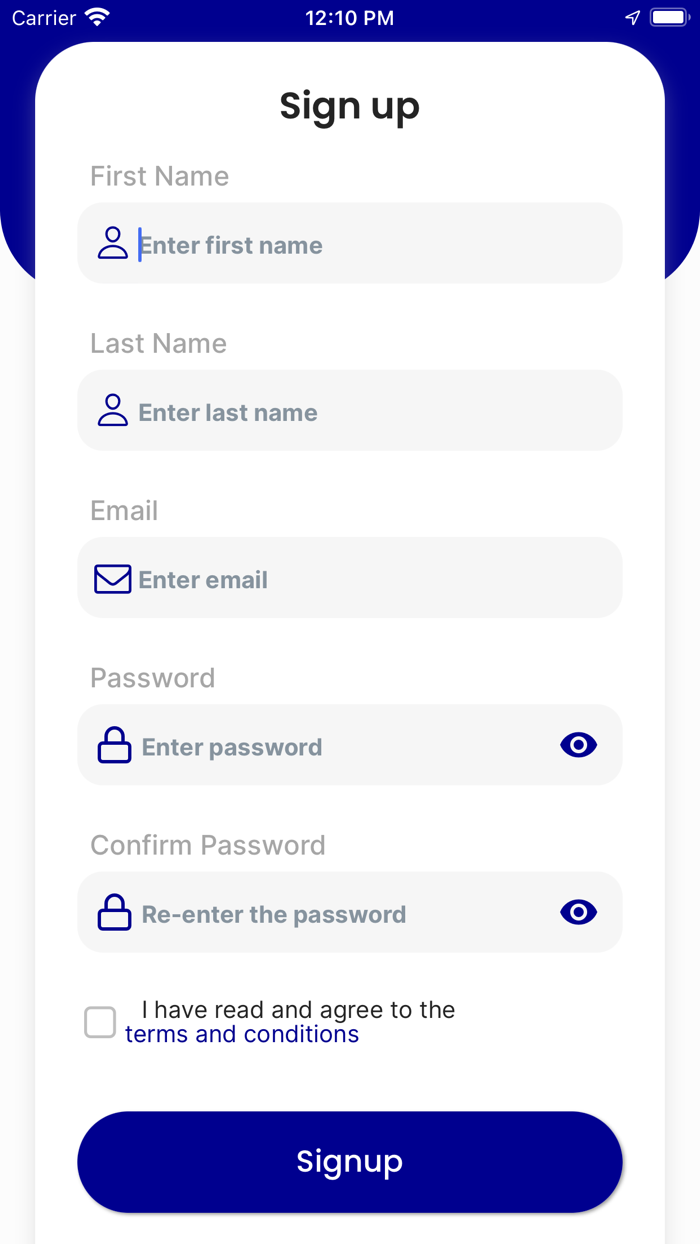
Task: Click the lock icon in Confirm Password field
Action: click(x=114, y=913)
